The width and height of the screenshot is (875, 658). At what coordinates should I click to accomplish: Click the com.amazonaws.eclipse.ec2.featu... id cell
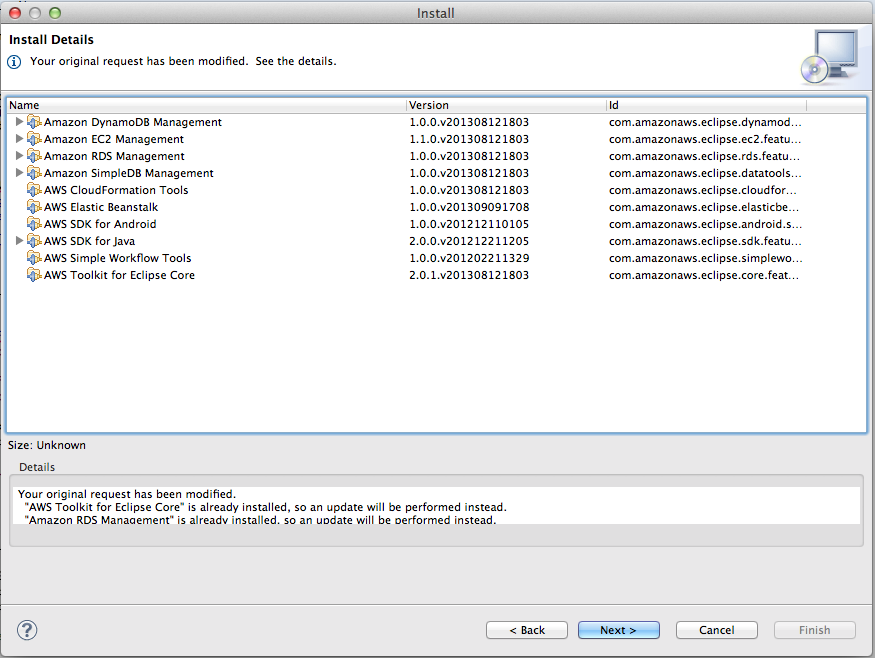pos(705,139)
